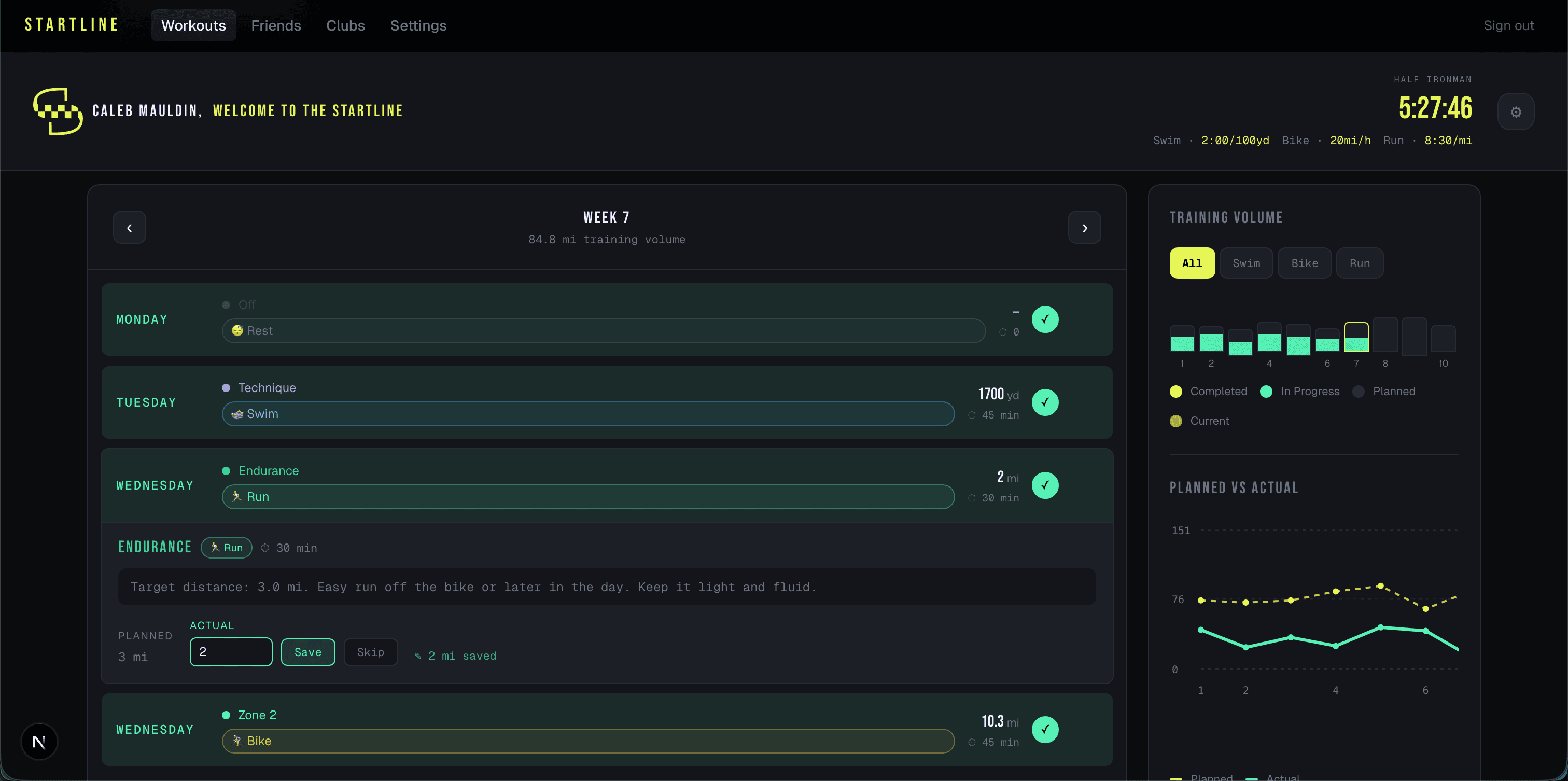Click the bike speed 20mi/h value
Screen dimensions: 1568x781
(x=1350, y=141)
